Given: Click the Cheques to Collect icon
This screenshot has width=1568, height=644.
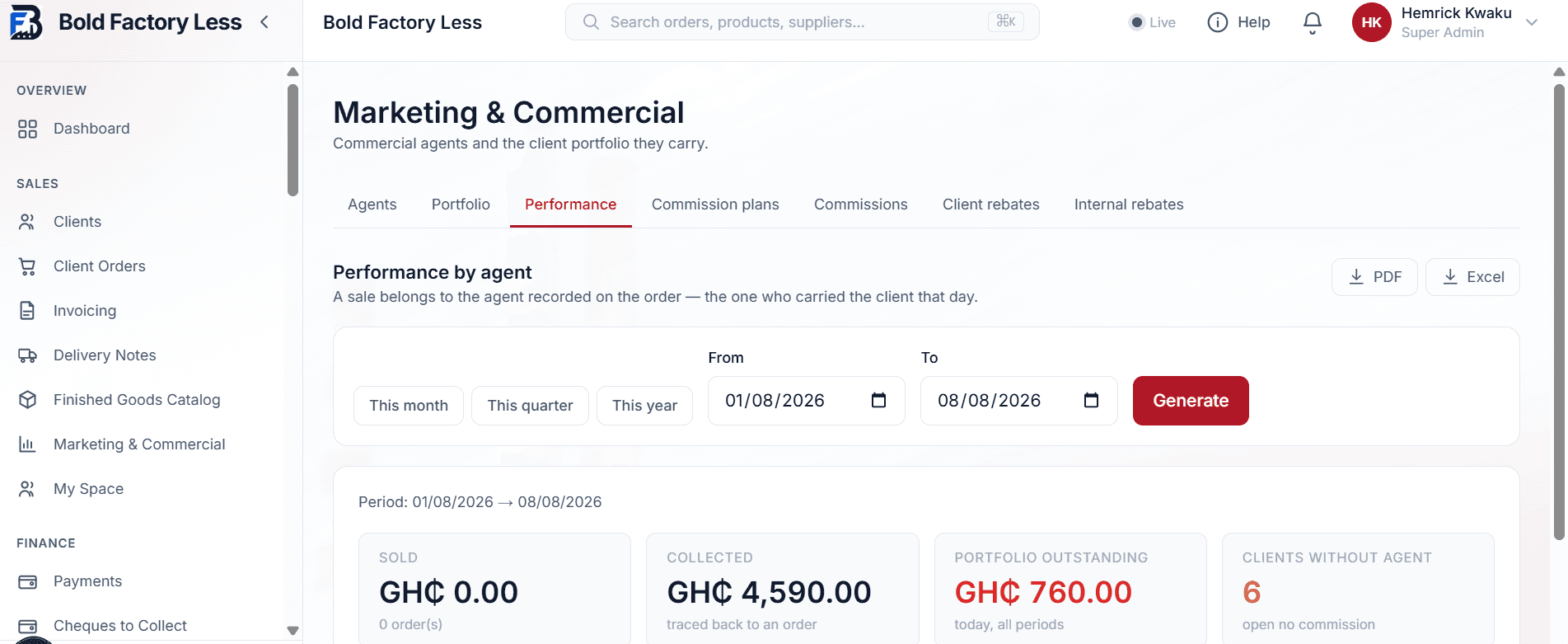Looking at the screenshot, I should [x=27, y=626].
